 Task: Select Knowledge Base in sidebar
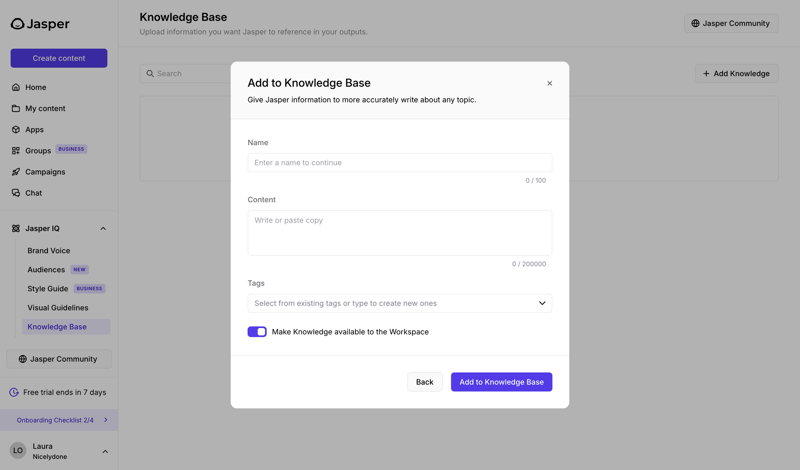(66, 327)
